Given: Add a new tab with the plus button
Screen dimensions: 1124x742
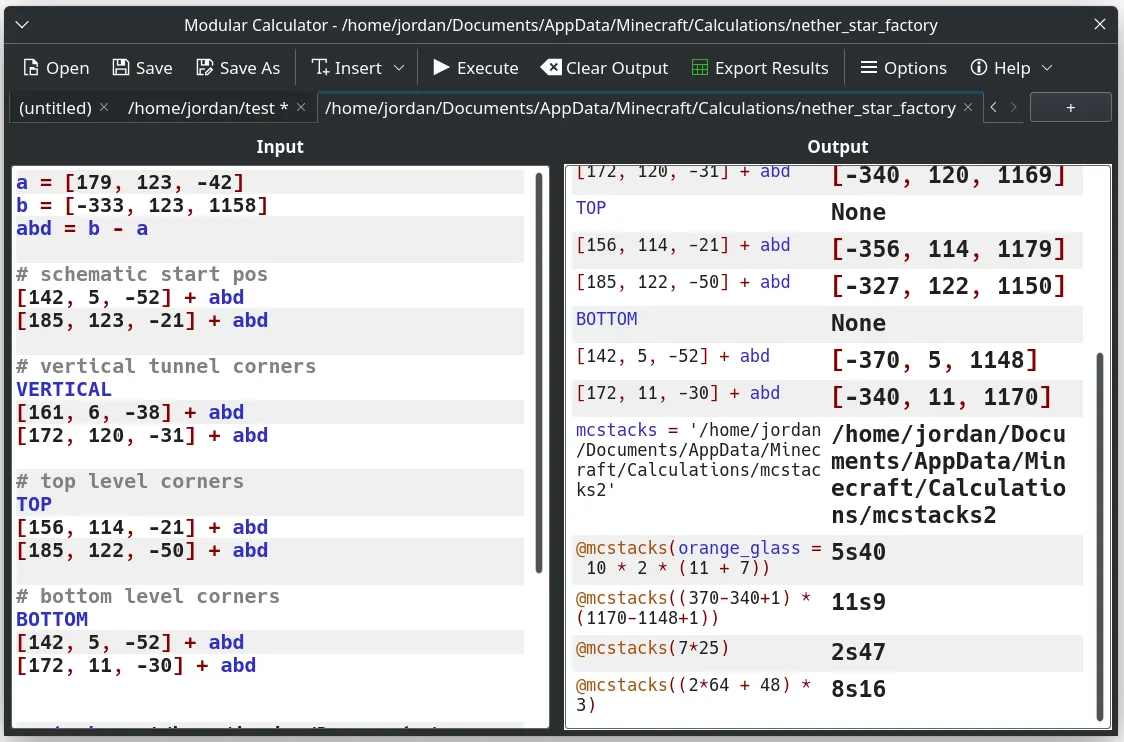Looking at the screenshot, I should tap(1070, 107).
